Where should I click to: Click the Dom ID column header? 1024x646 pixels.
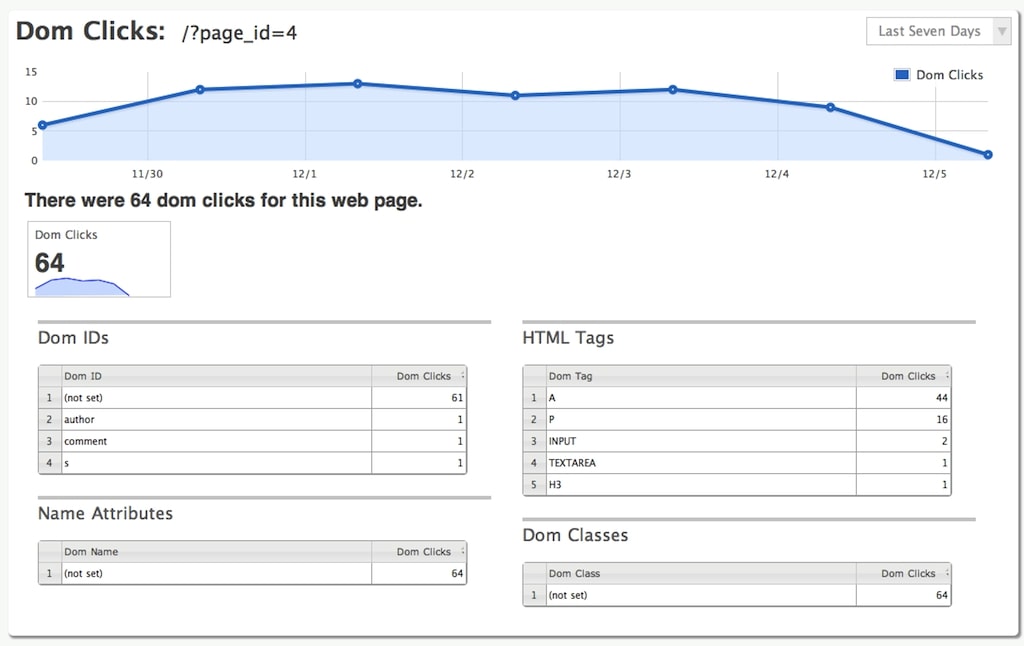pyautogui.click(x=217, y=376)
